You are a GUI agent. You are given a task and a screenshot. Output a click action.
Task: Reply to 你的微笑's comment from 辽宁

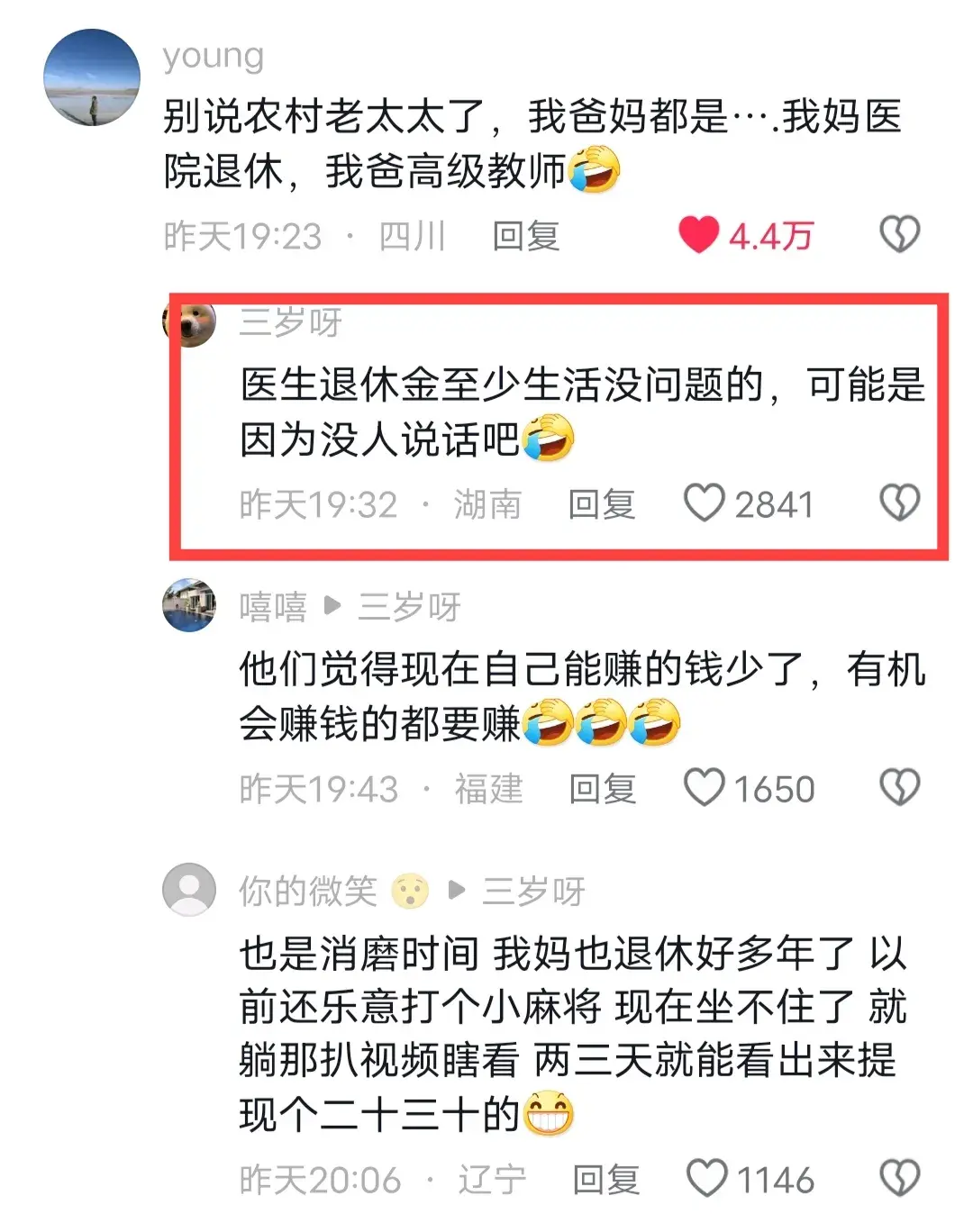click(606, 1180)
